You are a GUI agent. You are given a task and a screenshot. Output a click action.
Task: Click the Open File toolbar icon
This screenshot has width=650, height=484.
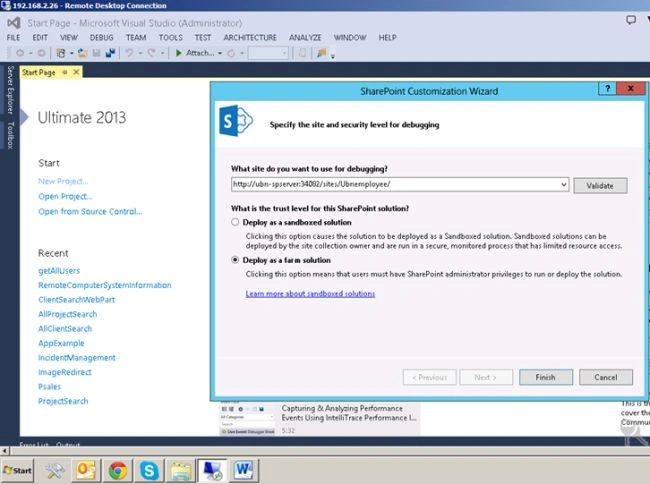(x=82, y=53)
